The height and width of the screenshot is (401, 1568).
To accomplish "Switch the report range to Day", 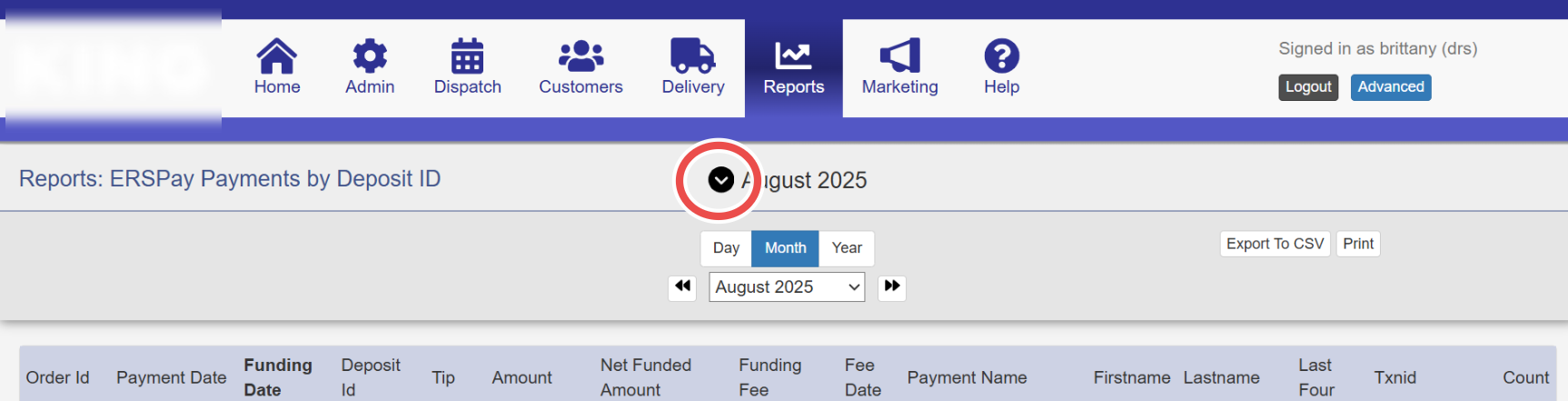I will tap(726, 248).
